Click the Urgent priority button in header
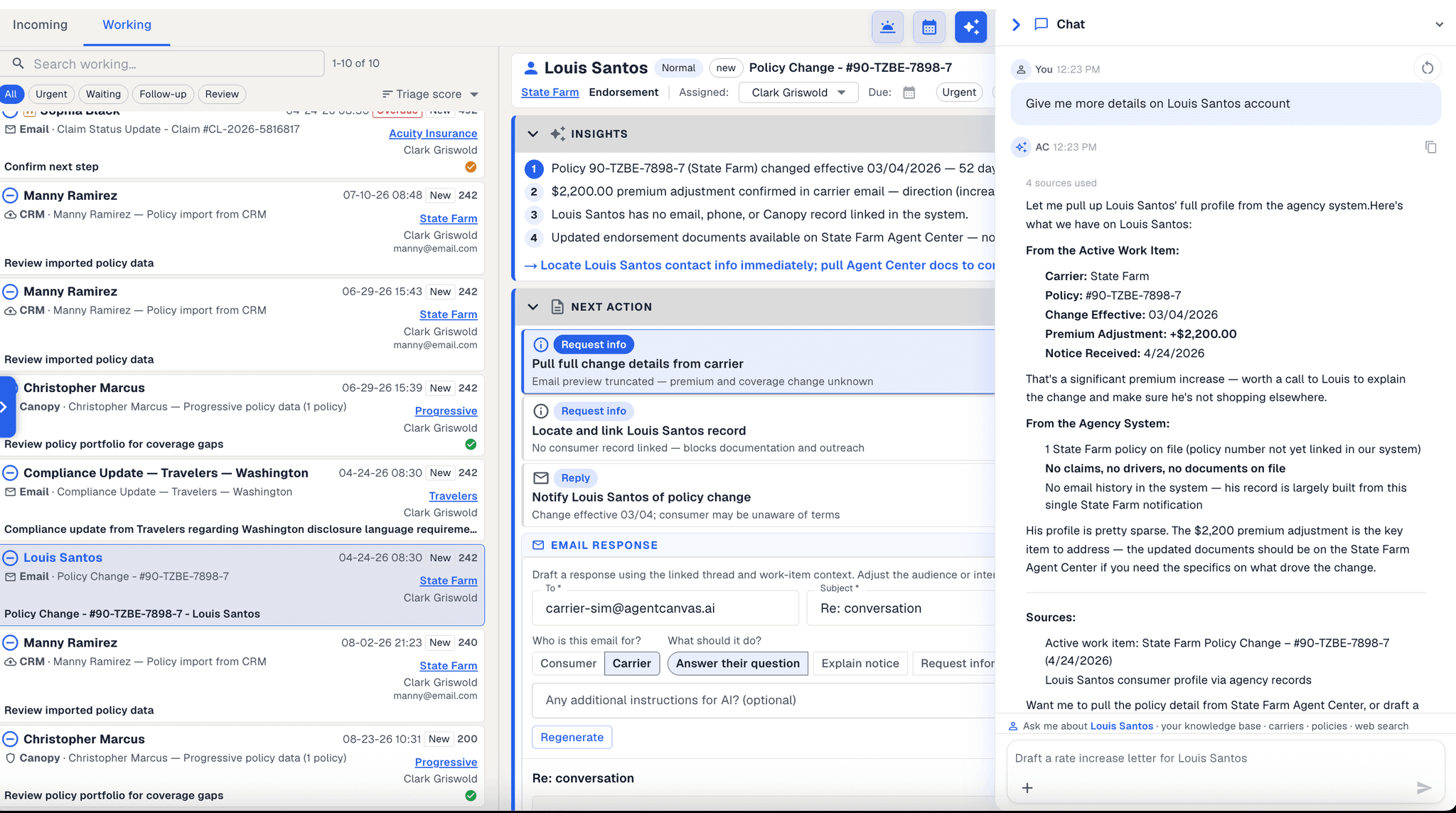1456x813 pixels. coord(959,92)
